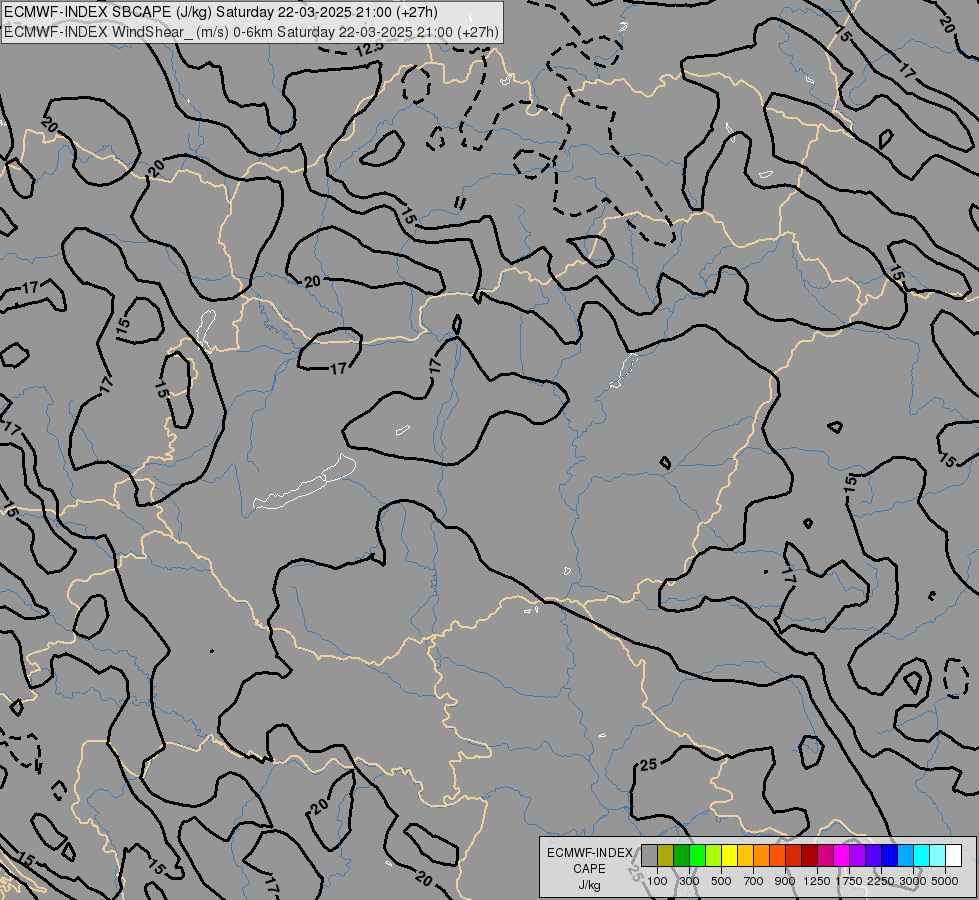Select the 500 legend value
Screen dimensions: 979x900
[721, 881]
